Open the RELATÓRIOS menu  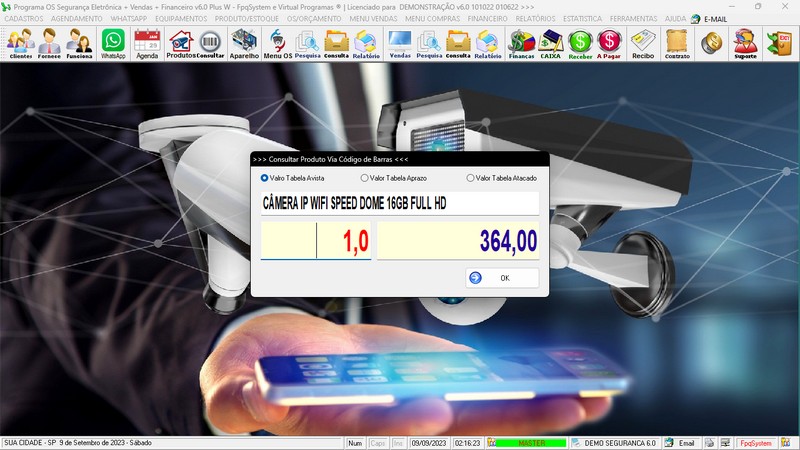[x=535, y=18]
